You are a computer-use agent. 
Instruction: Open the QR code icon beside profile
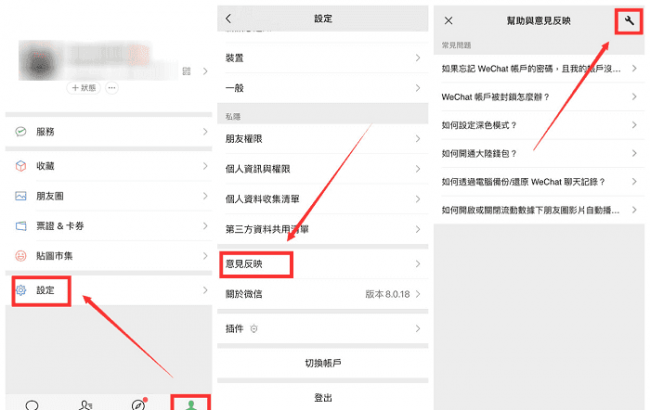(187, 71)
